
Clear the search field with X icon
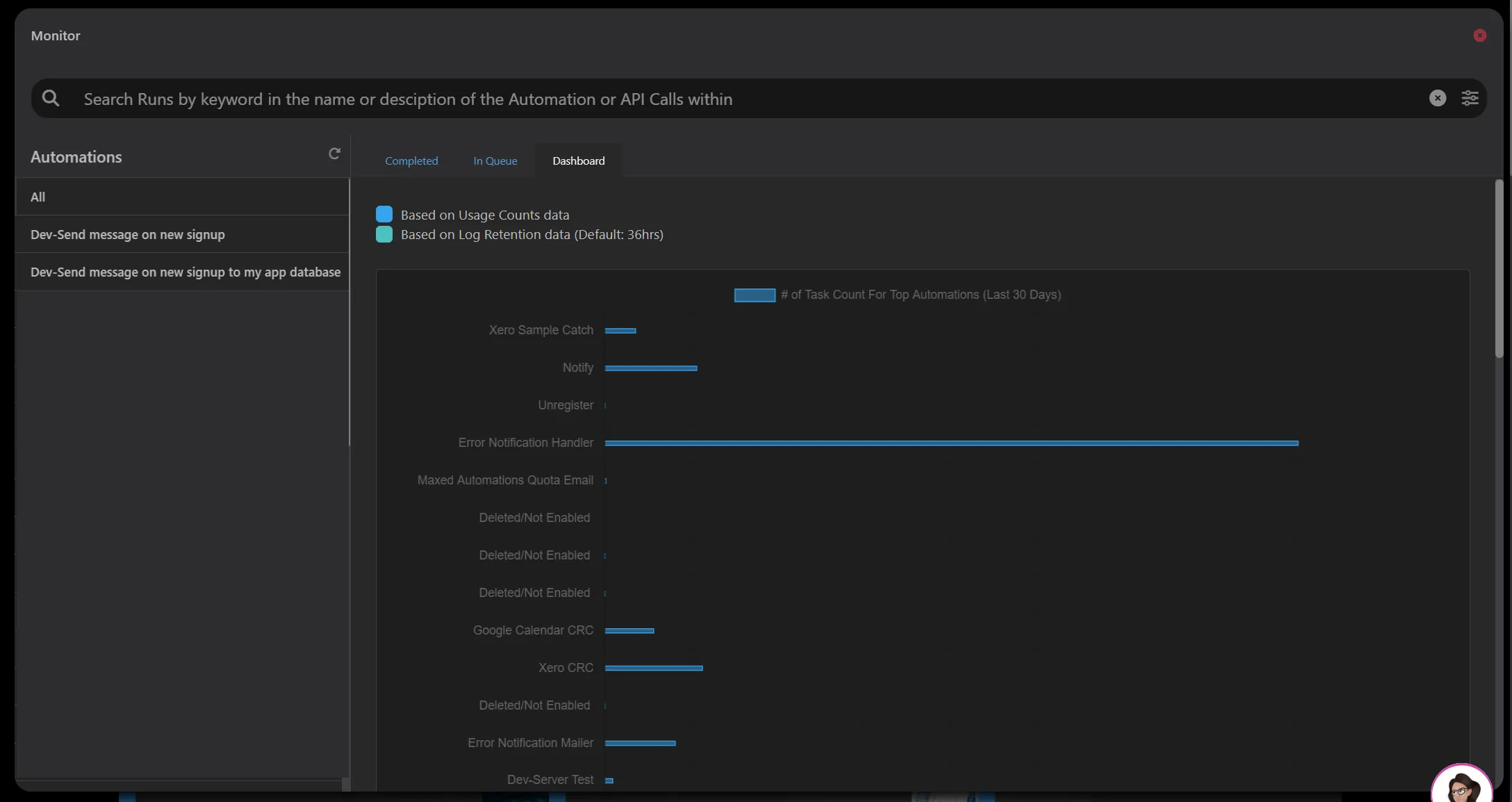point(1438,98)
